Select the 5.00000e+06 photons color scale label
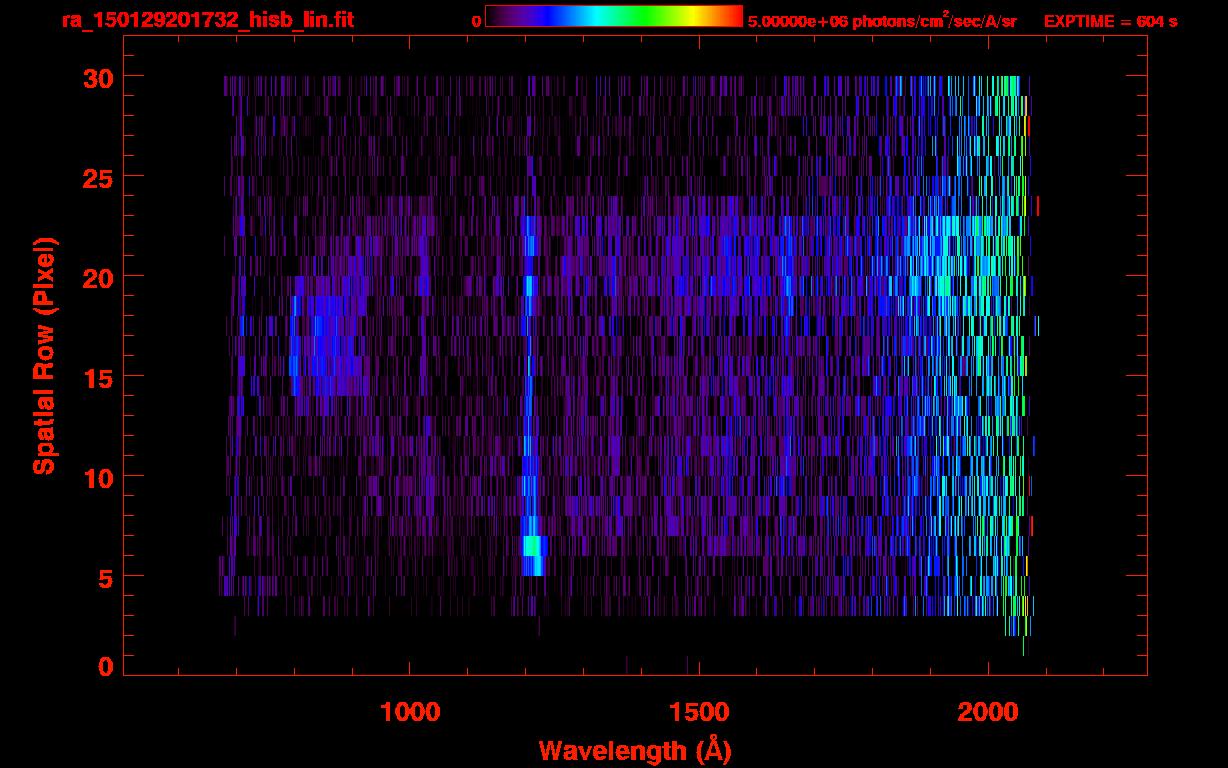 882,21
